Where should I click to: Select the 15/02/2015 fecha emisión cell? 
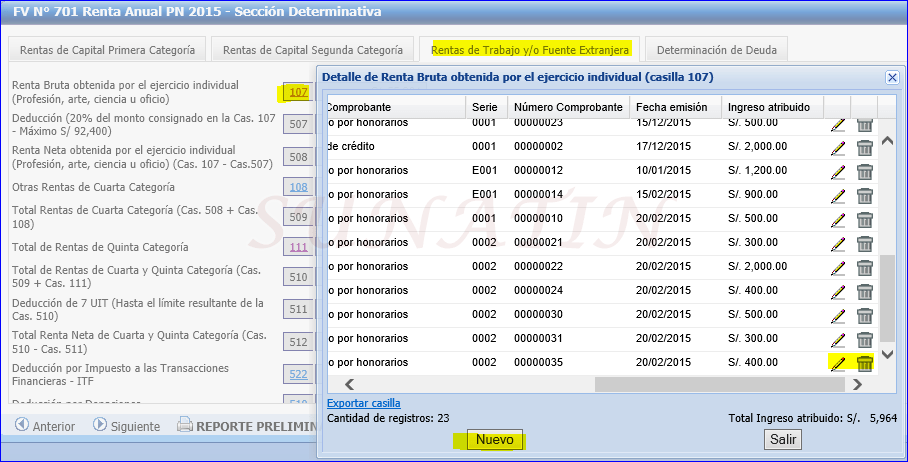point(675,195)
